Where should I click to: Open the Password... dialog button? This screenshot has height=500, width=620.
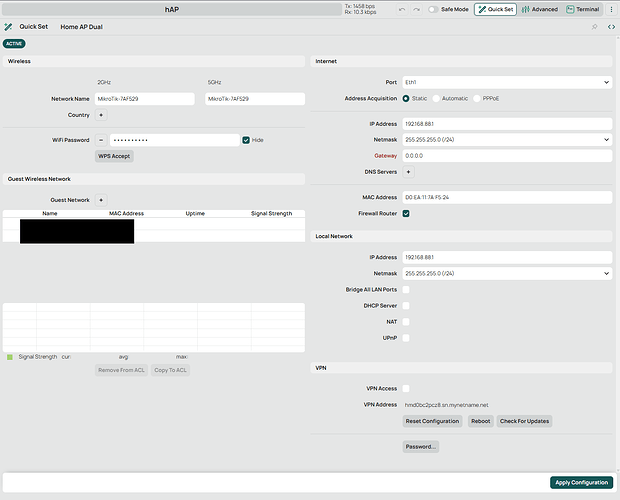pos(421,447)
